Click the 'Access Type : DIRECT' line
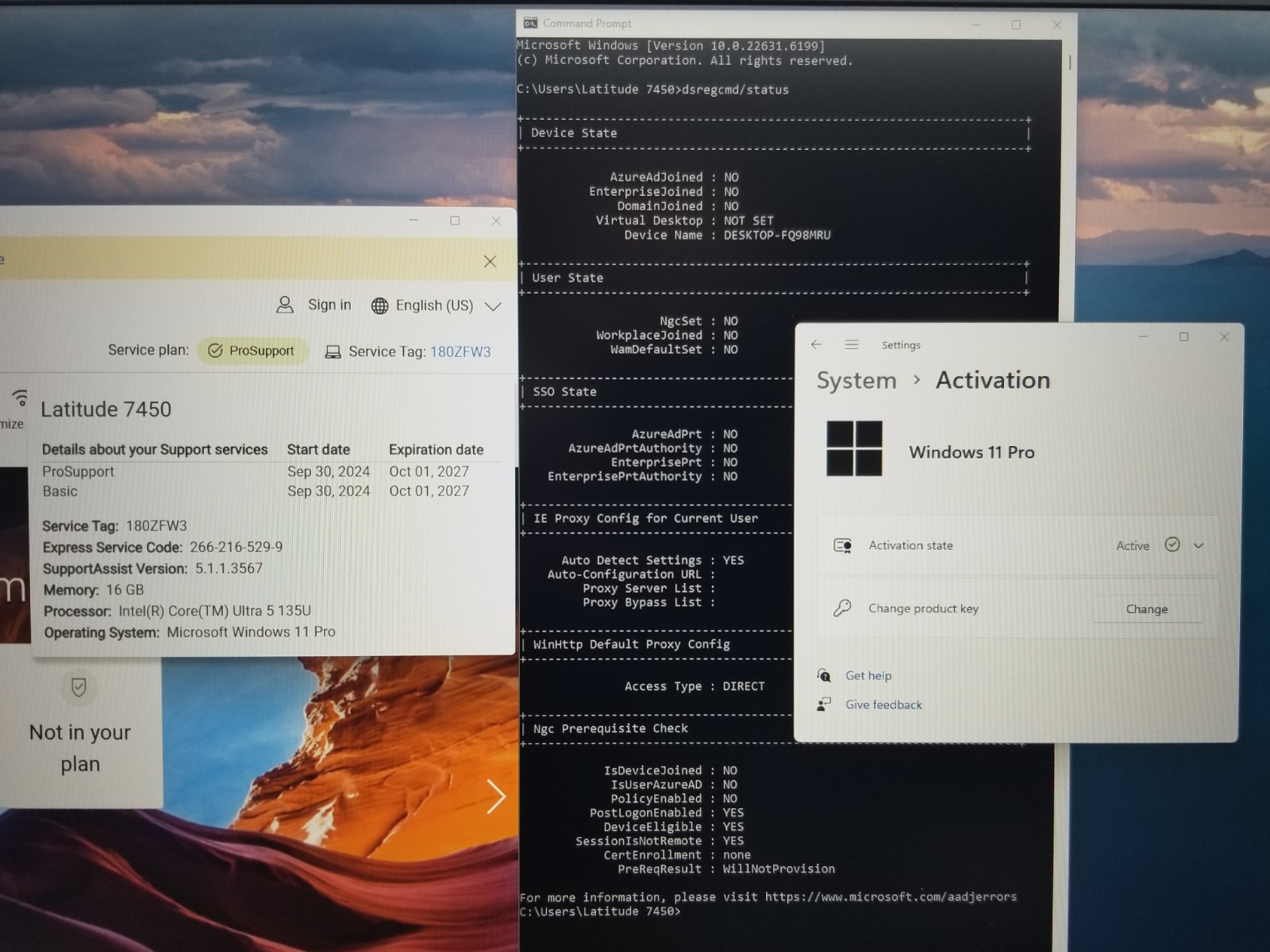 coord(695,686)
